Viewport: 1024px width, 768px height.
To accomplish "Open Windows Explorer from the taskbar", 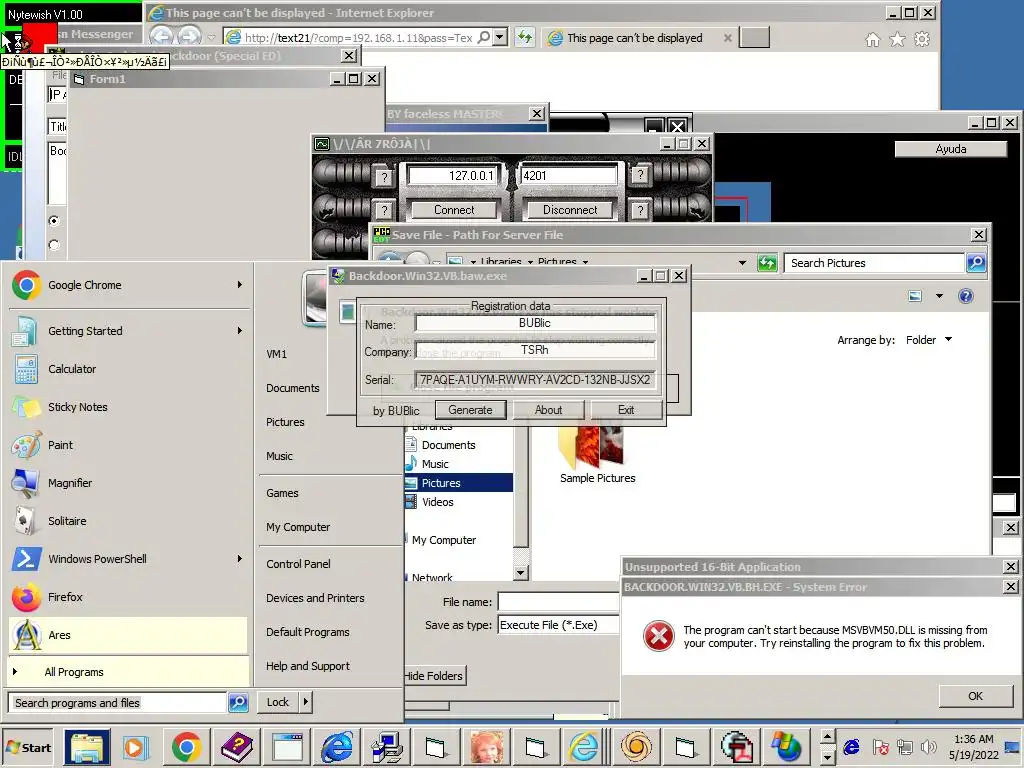I will point(87,747).
